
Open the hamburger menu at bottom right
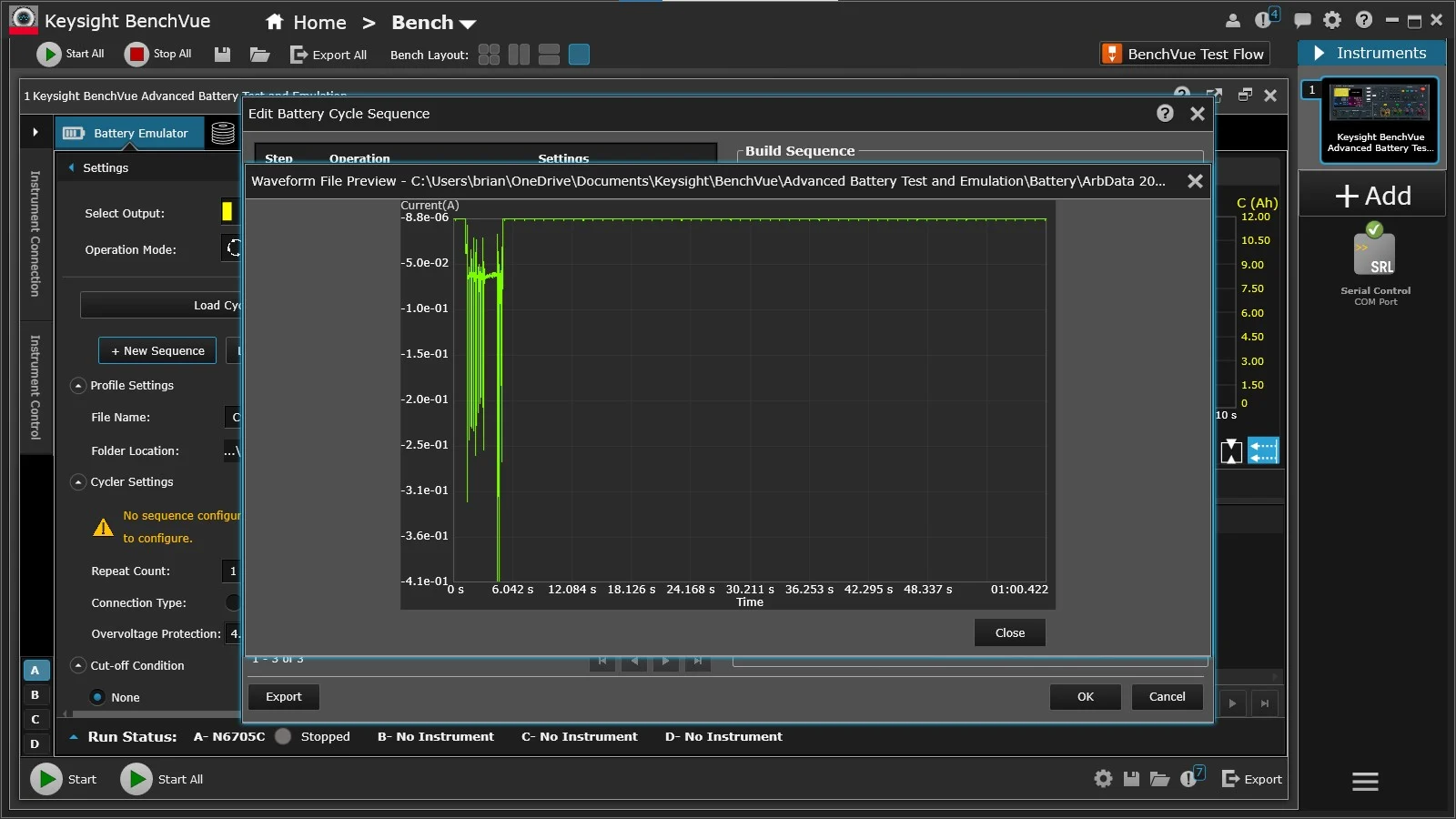[1365, 782]
